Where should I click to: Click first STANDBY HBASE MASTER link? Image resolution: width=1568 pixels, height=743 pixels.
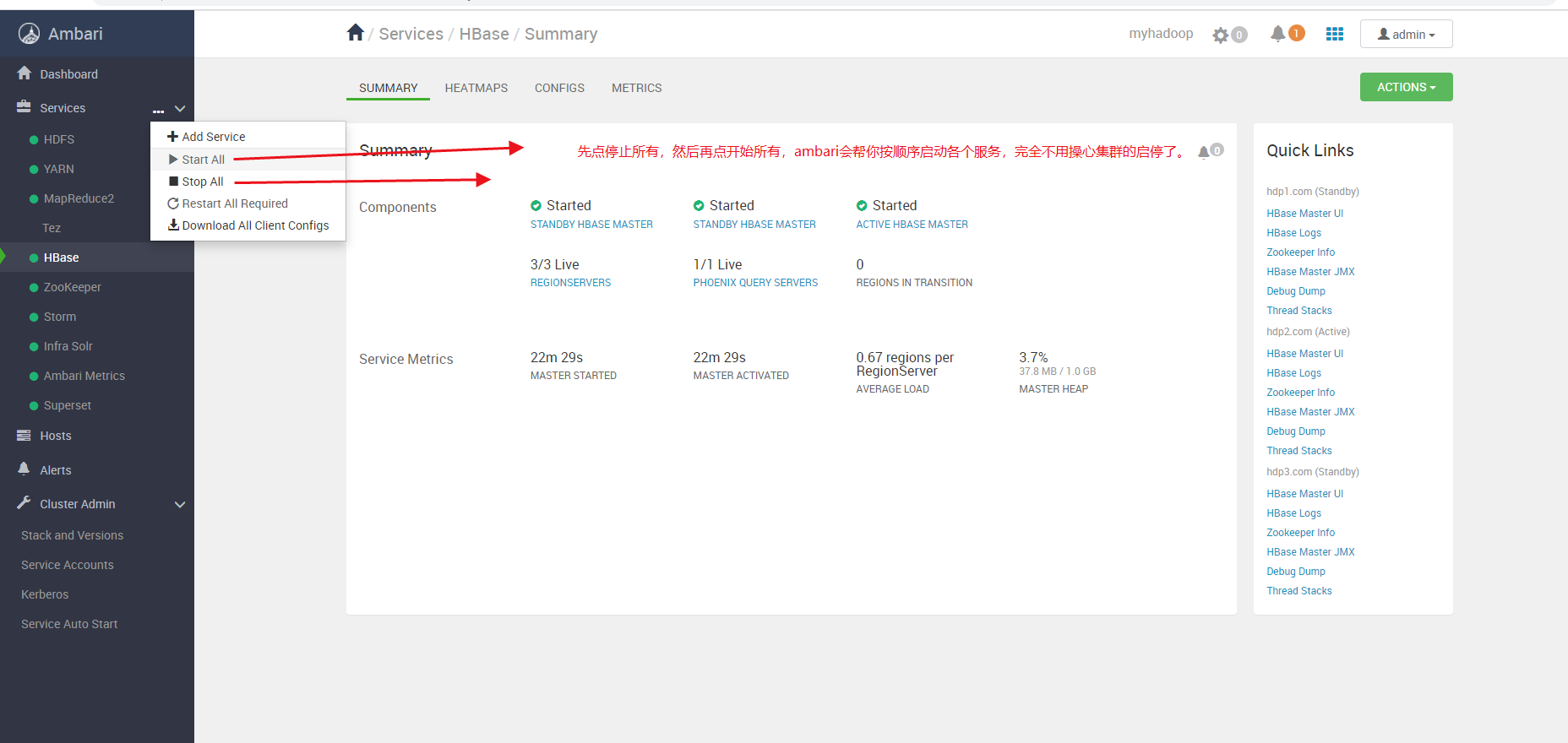point(591,225)
